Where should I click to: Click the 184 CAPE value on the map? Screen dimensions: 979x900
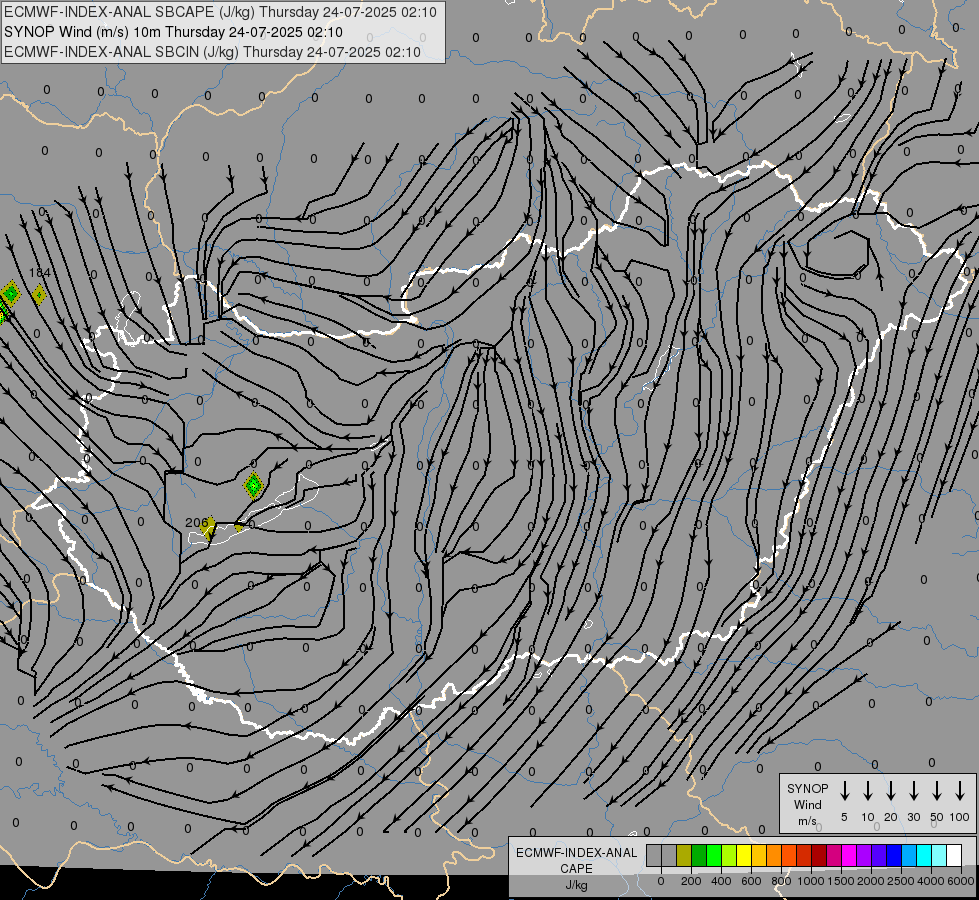tap(39, 272)
